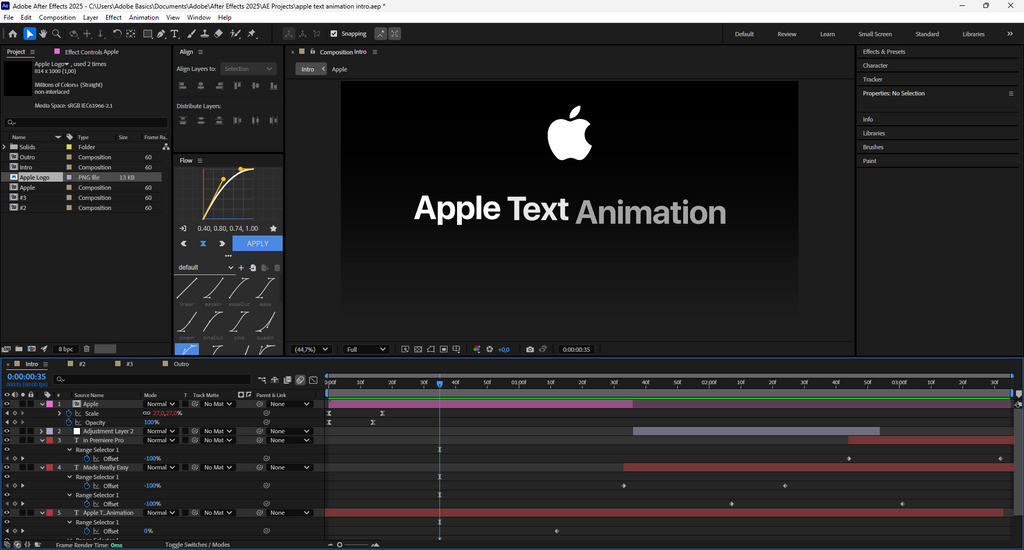The width and height of the screenshot is (1024, 550).
Task: Open the Composition menu
Action: 57,17
